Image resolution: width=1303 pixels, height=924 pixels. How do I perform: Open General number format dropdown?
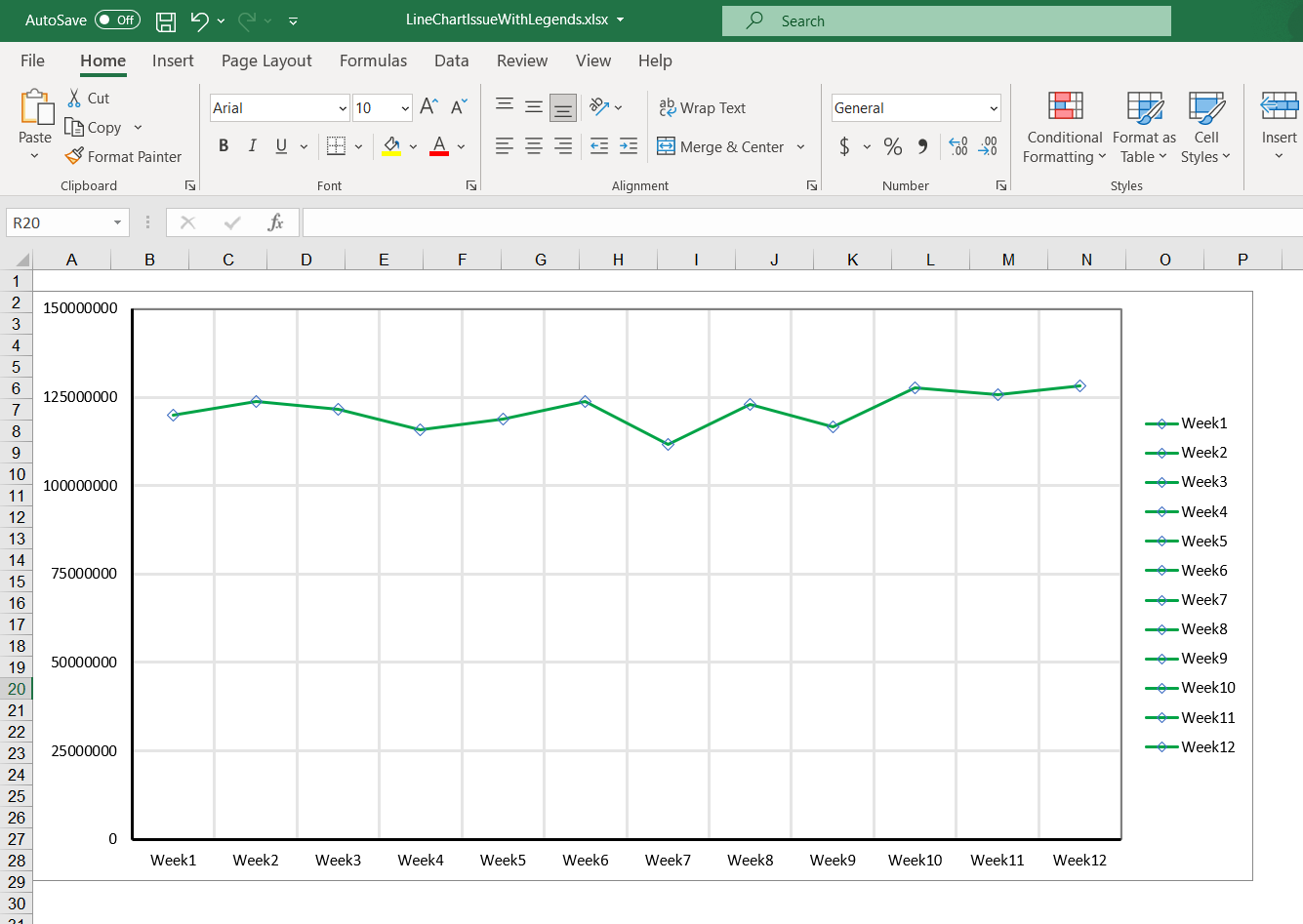click(x=994, y=108)
